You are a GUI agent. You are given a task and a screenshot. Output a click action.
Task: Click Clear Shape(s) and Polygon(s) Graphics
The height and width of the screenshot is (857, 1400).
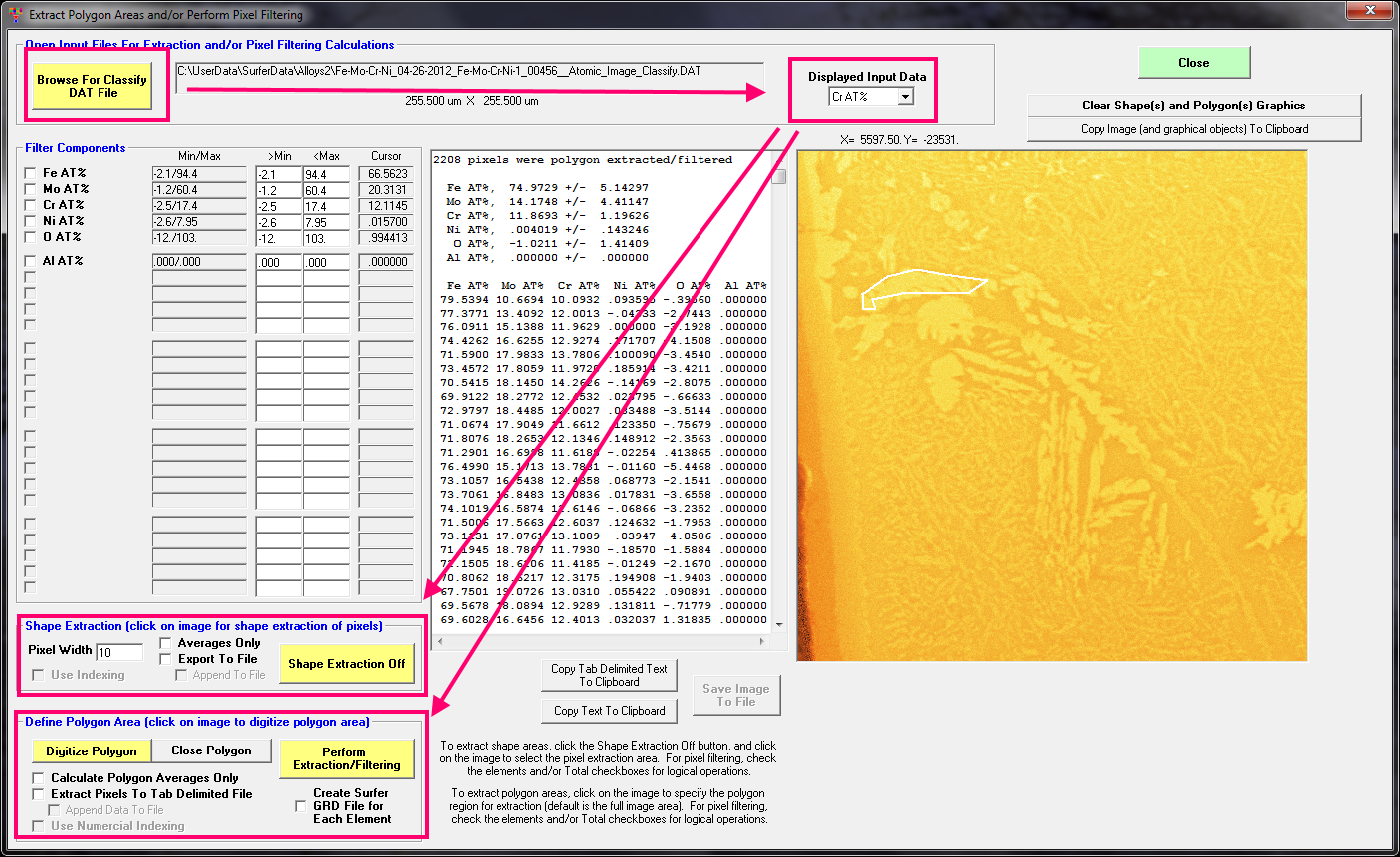point(1193,106)
